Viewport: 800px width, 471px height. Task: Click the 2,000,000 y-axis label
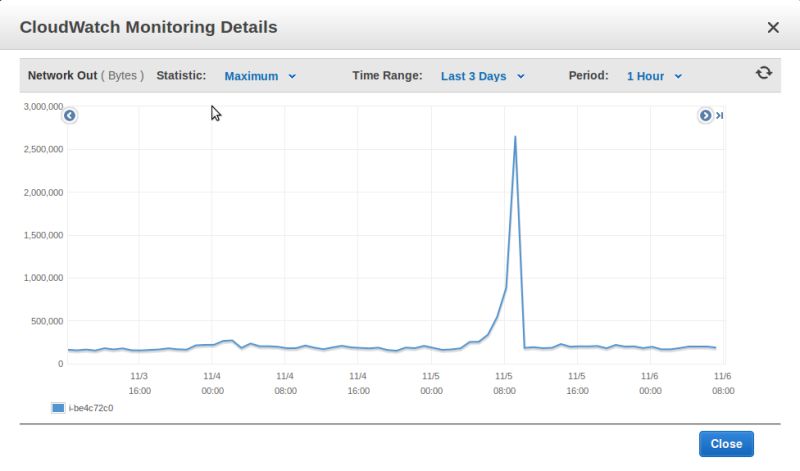click(43, 193)
